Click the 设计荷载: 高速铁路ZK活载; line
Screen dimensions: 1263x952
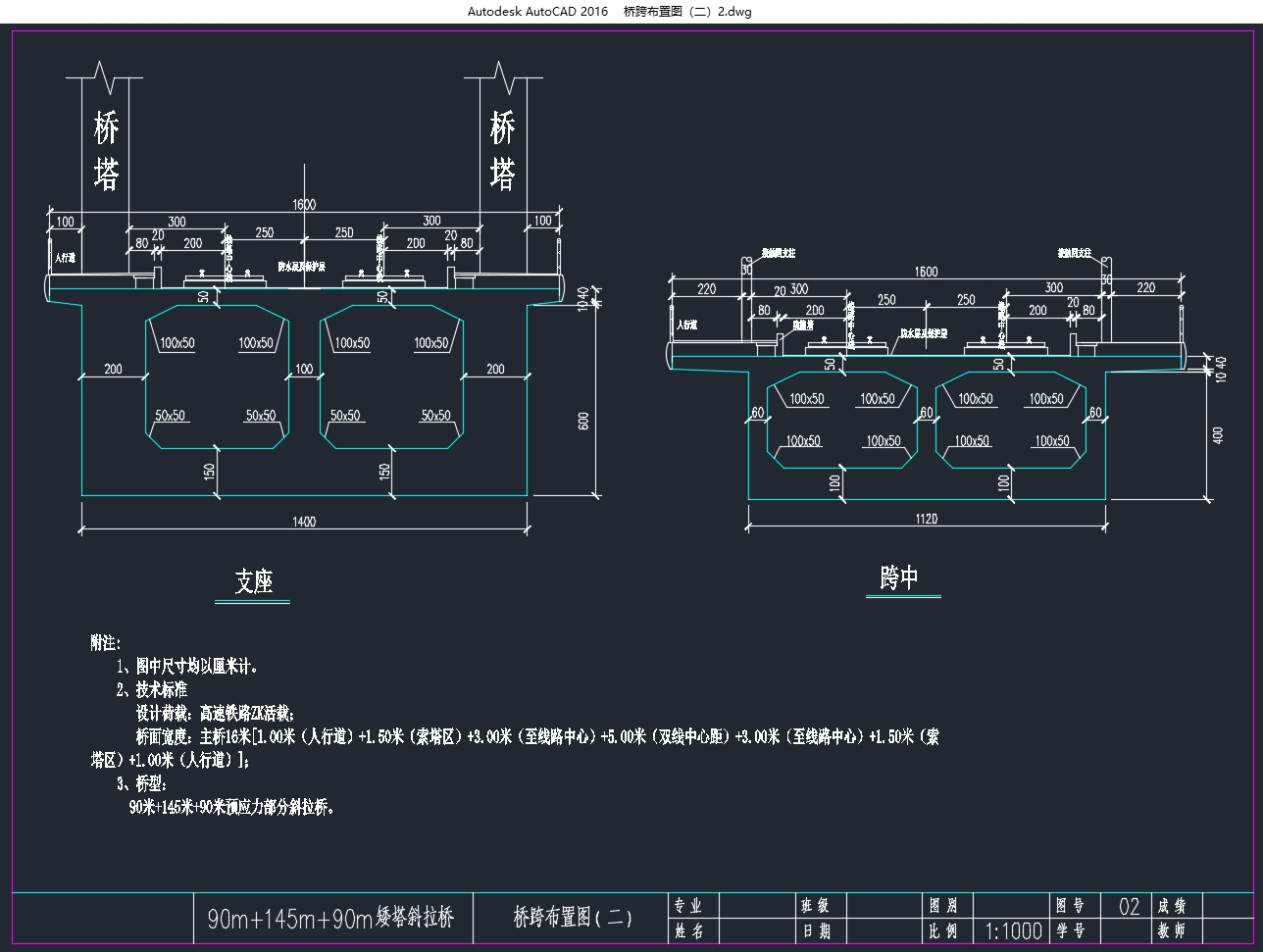tap(215, 713)
